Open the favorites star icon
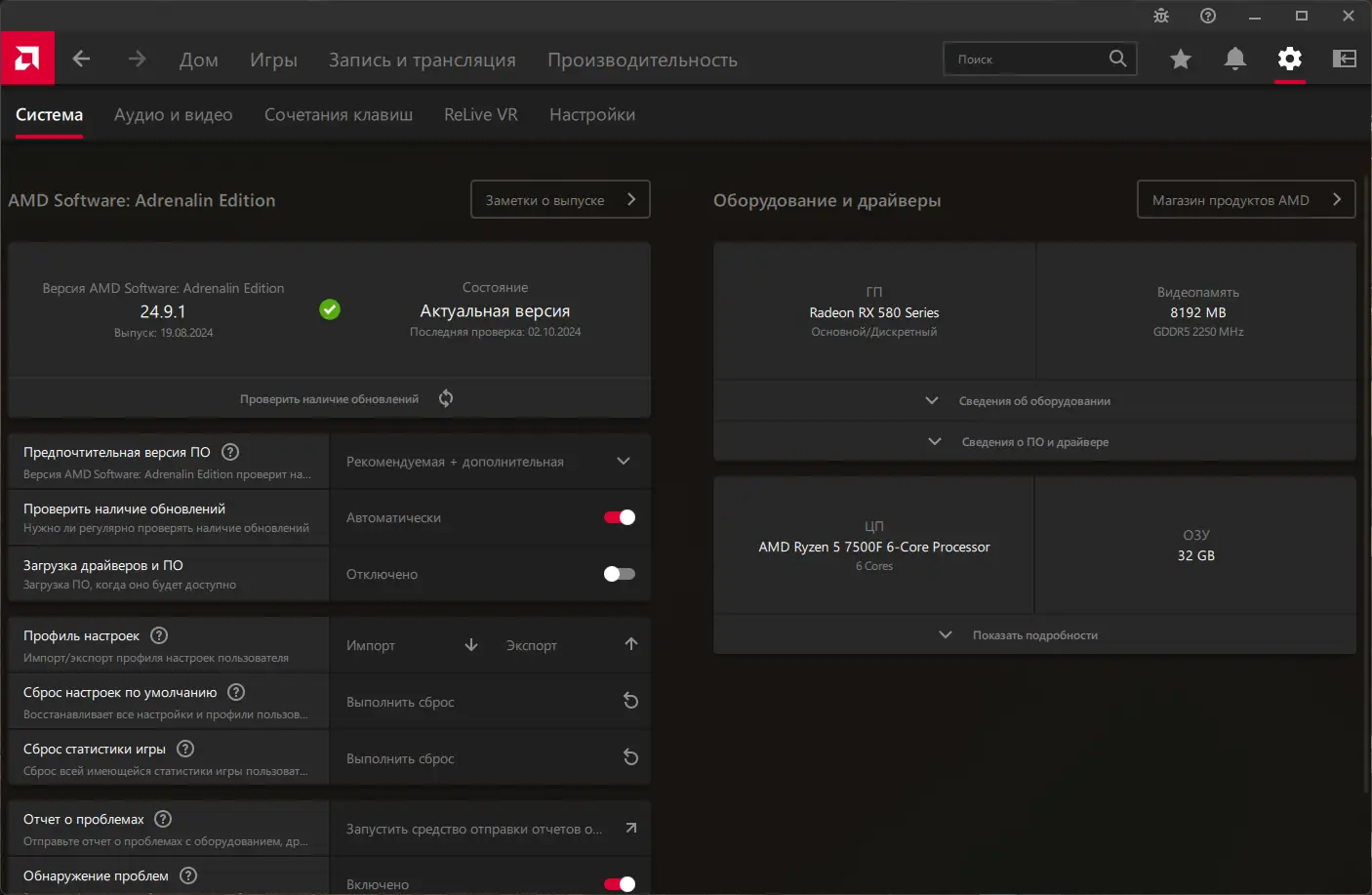 pos(1180,59)
